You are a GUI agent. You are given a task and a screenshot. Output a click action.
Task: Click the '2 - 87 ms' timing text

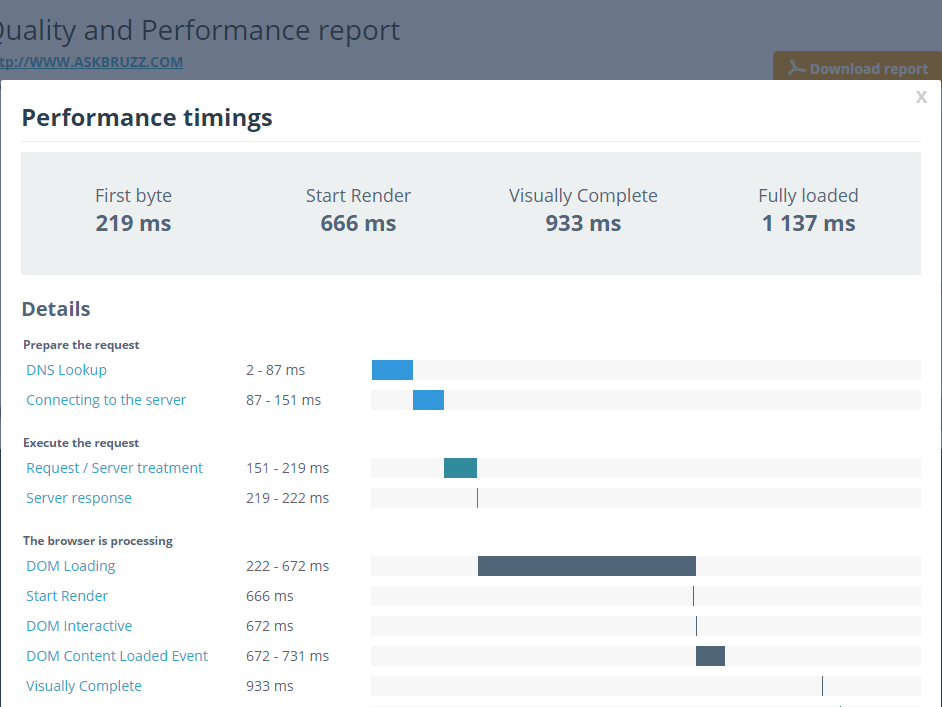275,370
